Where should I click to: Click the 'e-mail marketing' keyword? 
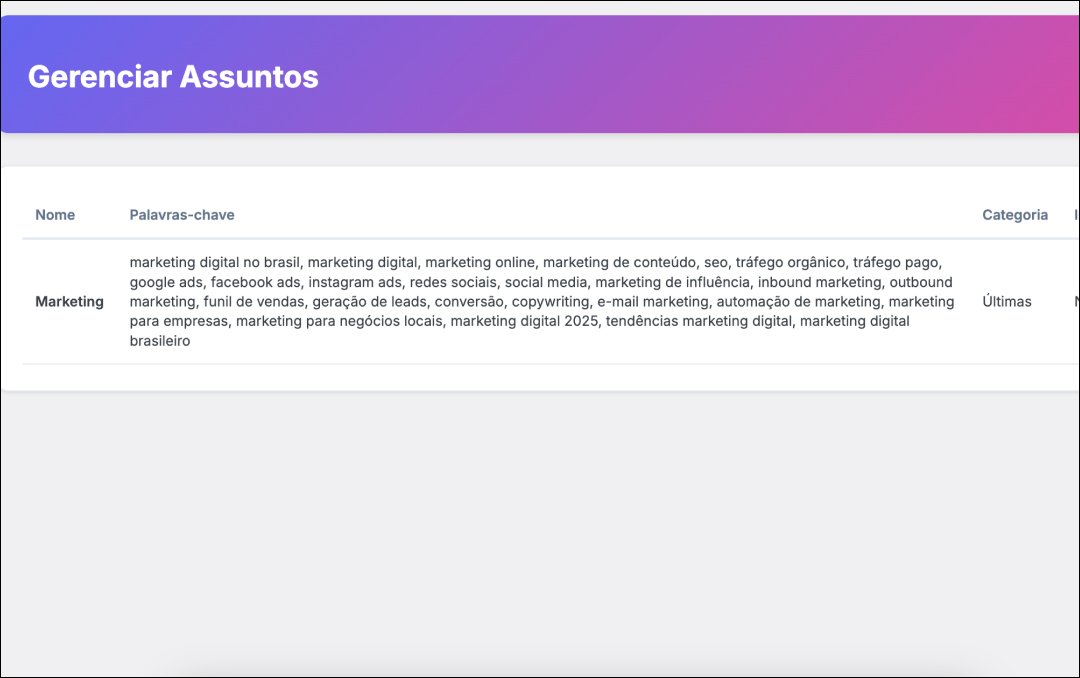tap(652, 301)
